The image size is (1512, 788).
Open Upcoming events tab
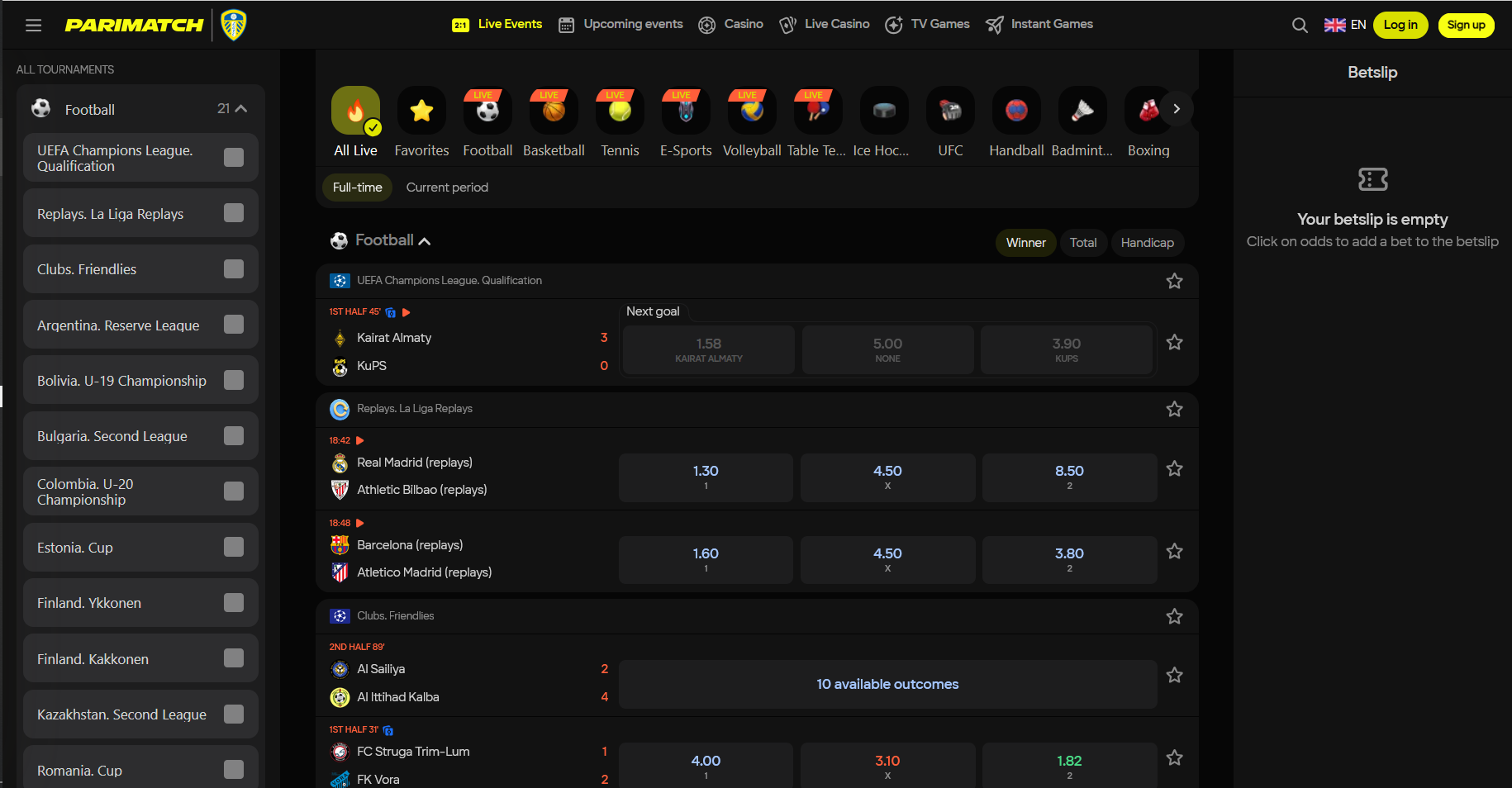click(x=620, y=24)
